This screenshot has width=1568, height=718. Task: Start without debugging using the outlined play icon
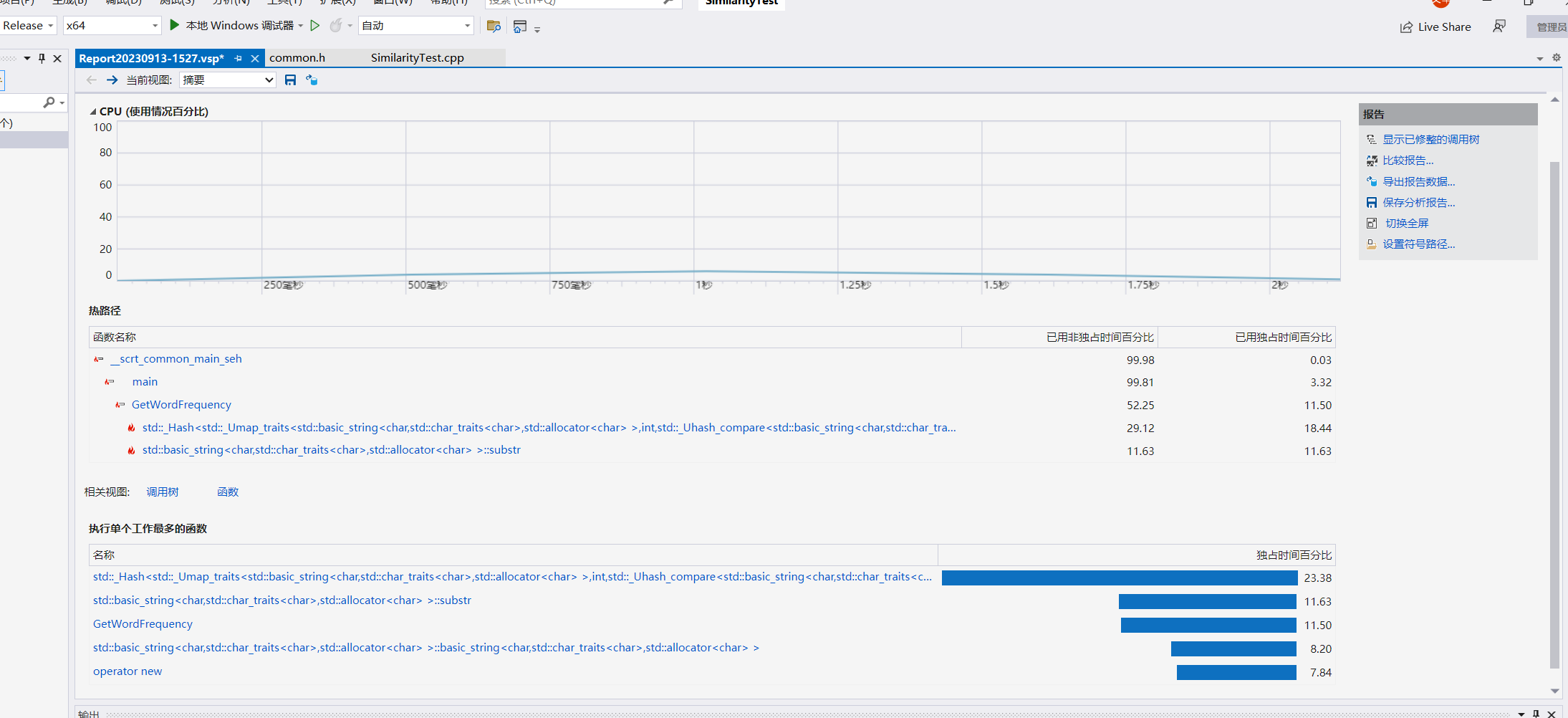314,25
